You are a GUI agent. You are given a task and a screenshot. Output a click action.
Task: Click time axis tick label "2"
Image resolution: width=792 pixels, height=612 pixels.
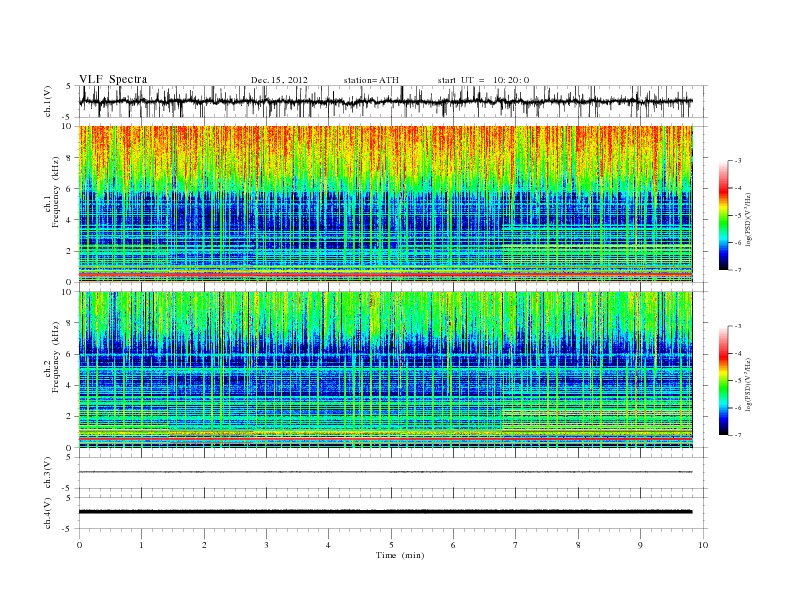(x=204, y=545)
